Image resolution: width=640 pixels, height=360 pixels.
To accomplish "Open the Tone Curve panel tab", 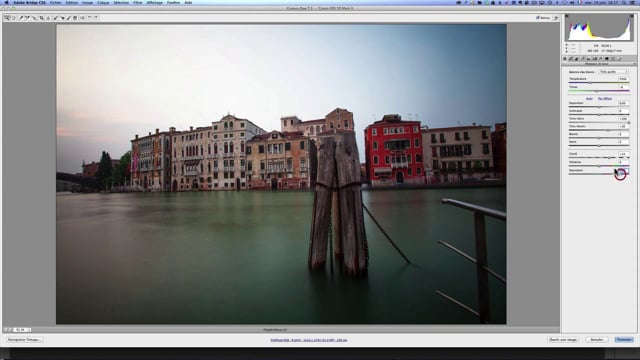I will tap(571, 59).
